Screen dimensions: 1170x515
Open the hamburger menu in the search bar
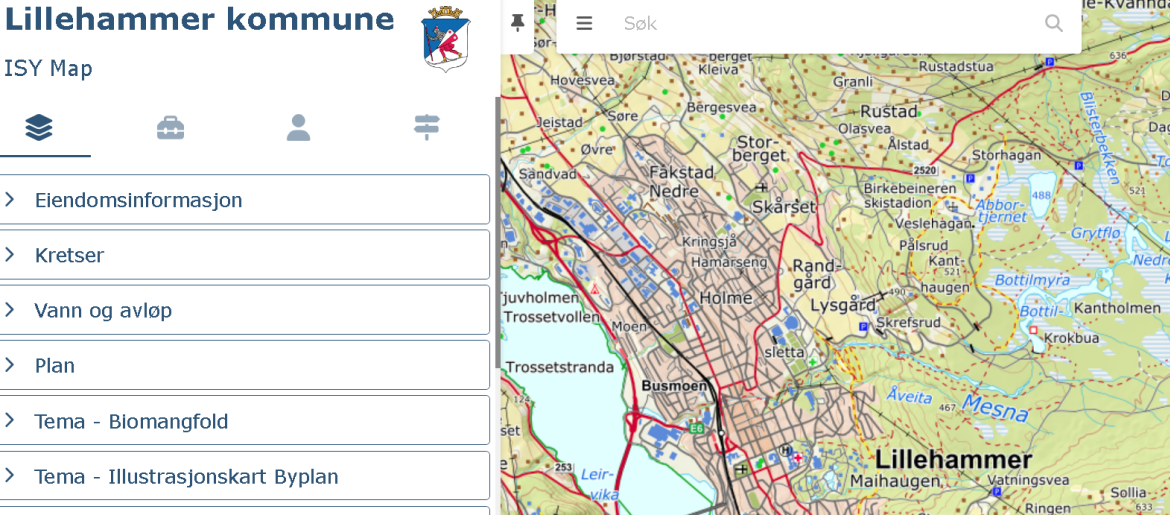(x=584, y=24)
